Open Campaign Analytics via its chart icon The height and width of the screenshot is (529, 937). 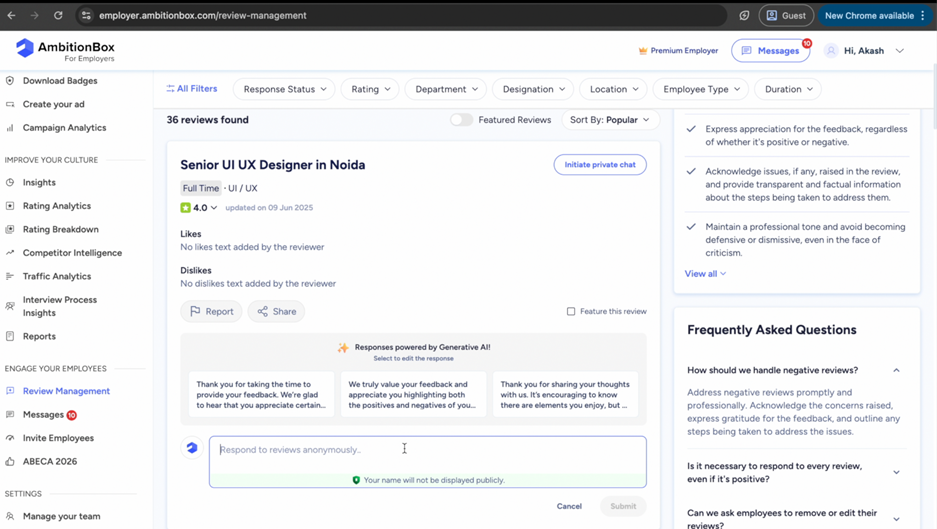pyautogui.click(x=10, y=128)
